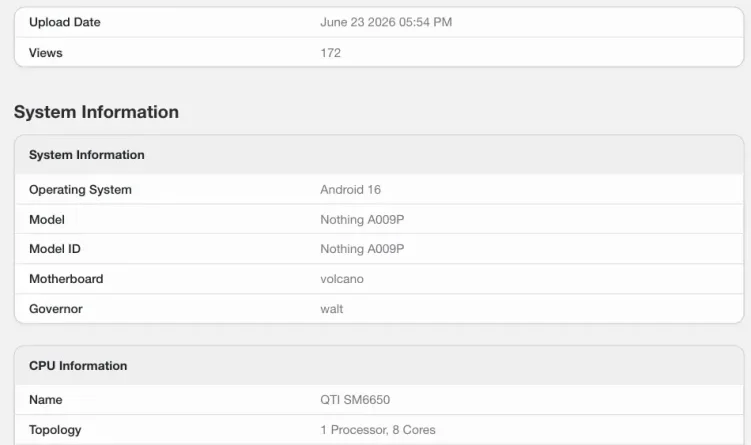Screen dimensions: 751x445
Task: Select the Model value Nothing A009P
Action: pyautogui.click(x=362, y=219)
